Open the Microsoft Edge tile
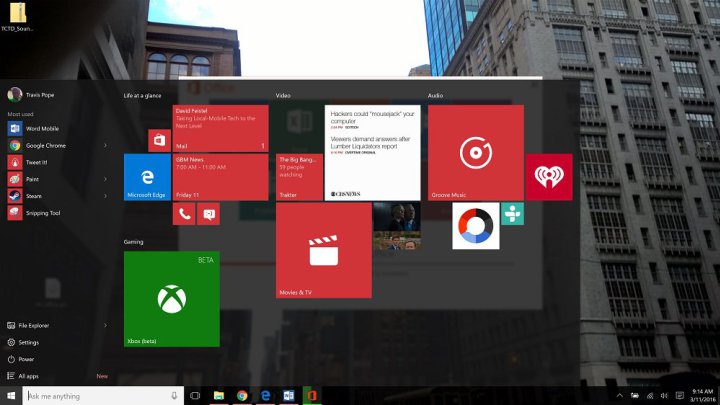 pos(147,177)
